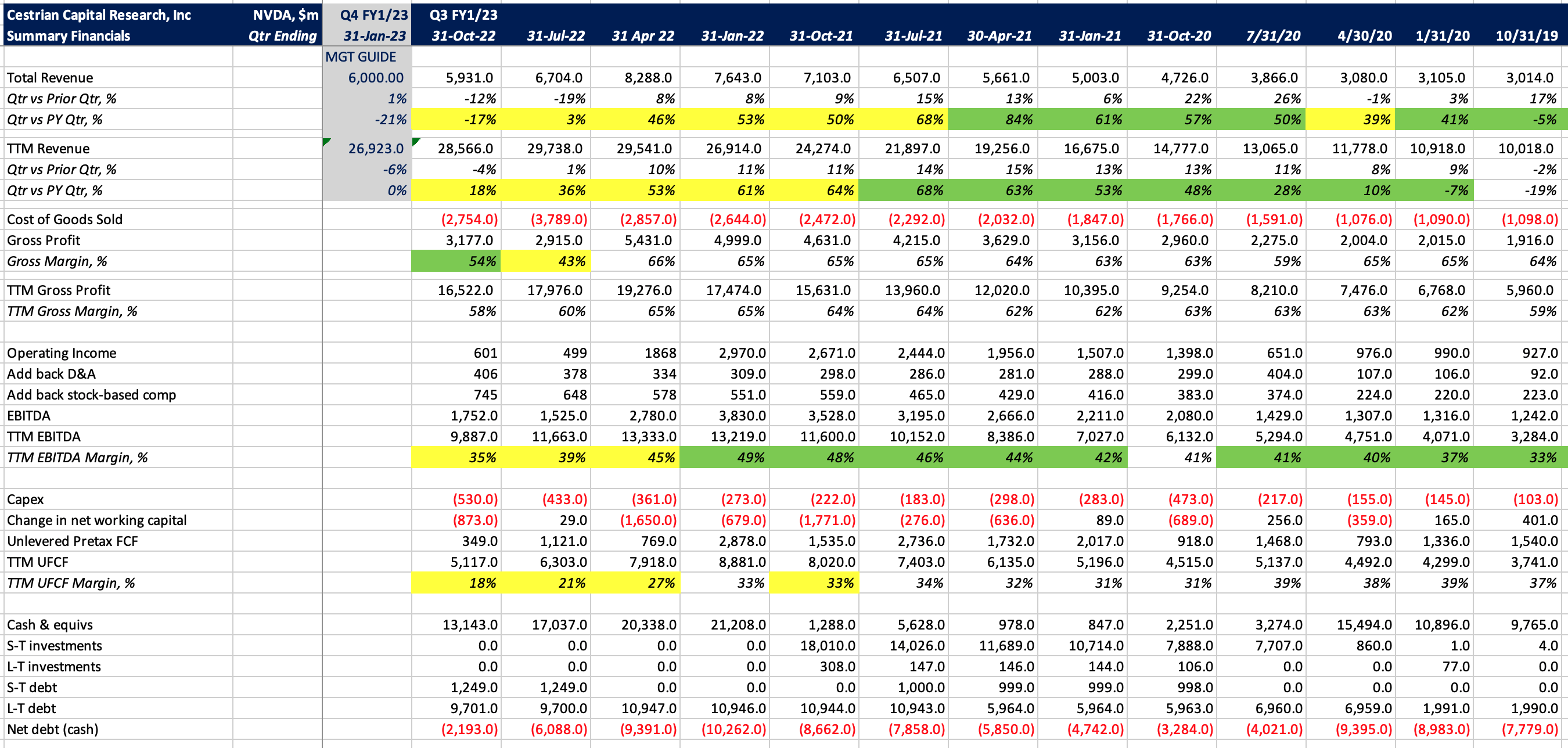Click Unlevered Pretax FCF value 349.0
1568x748 pixels.
coord(480,541)
